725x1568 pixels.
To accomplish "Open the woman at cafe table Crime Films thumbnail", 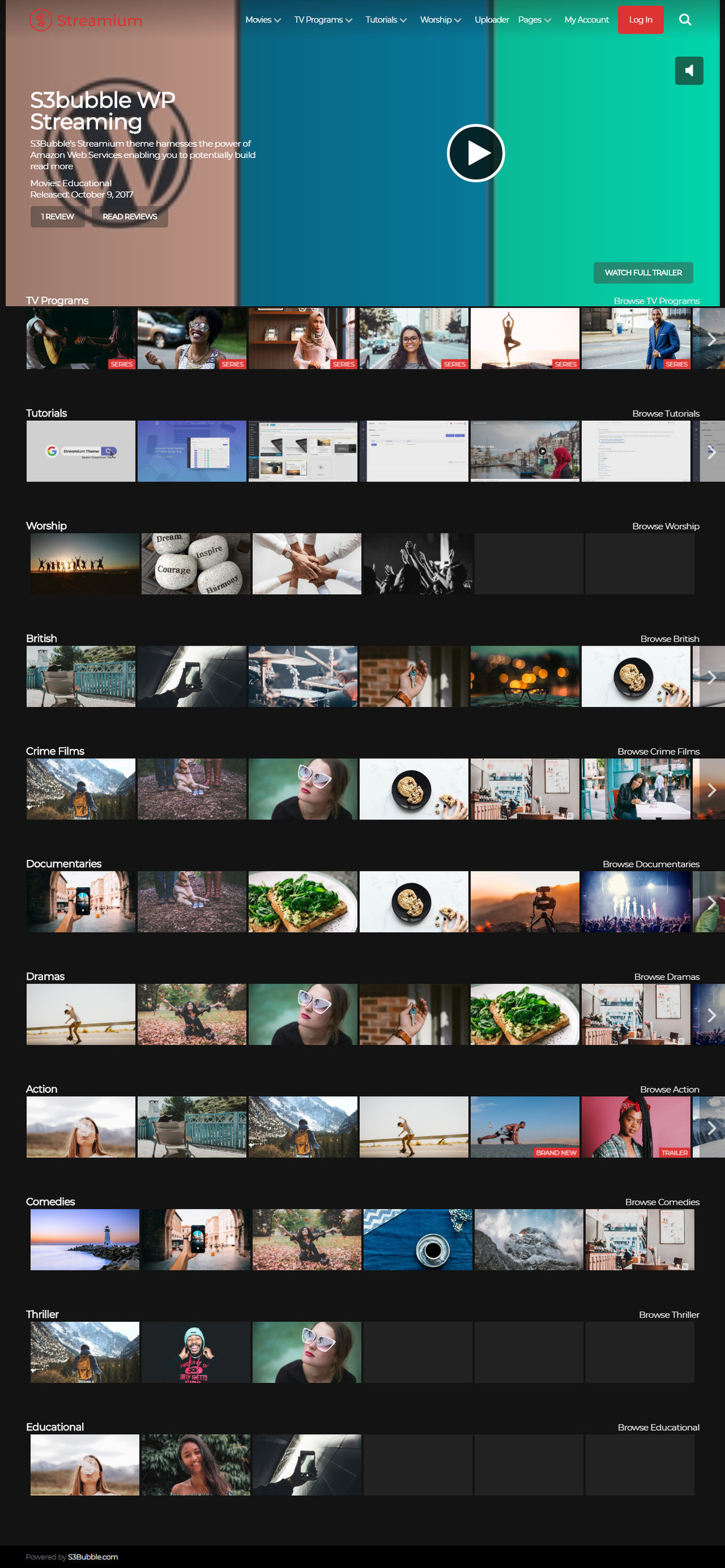I will click(x=636, y=790).
